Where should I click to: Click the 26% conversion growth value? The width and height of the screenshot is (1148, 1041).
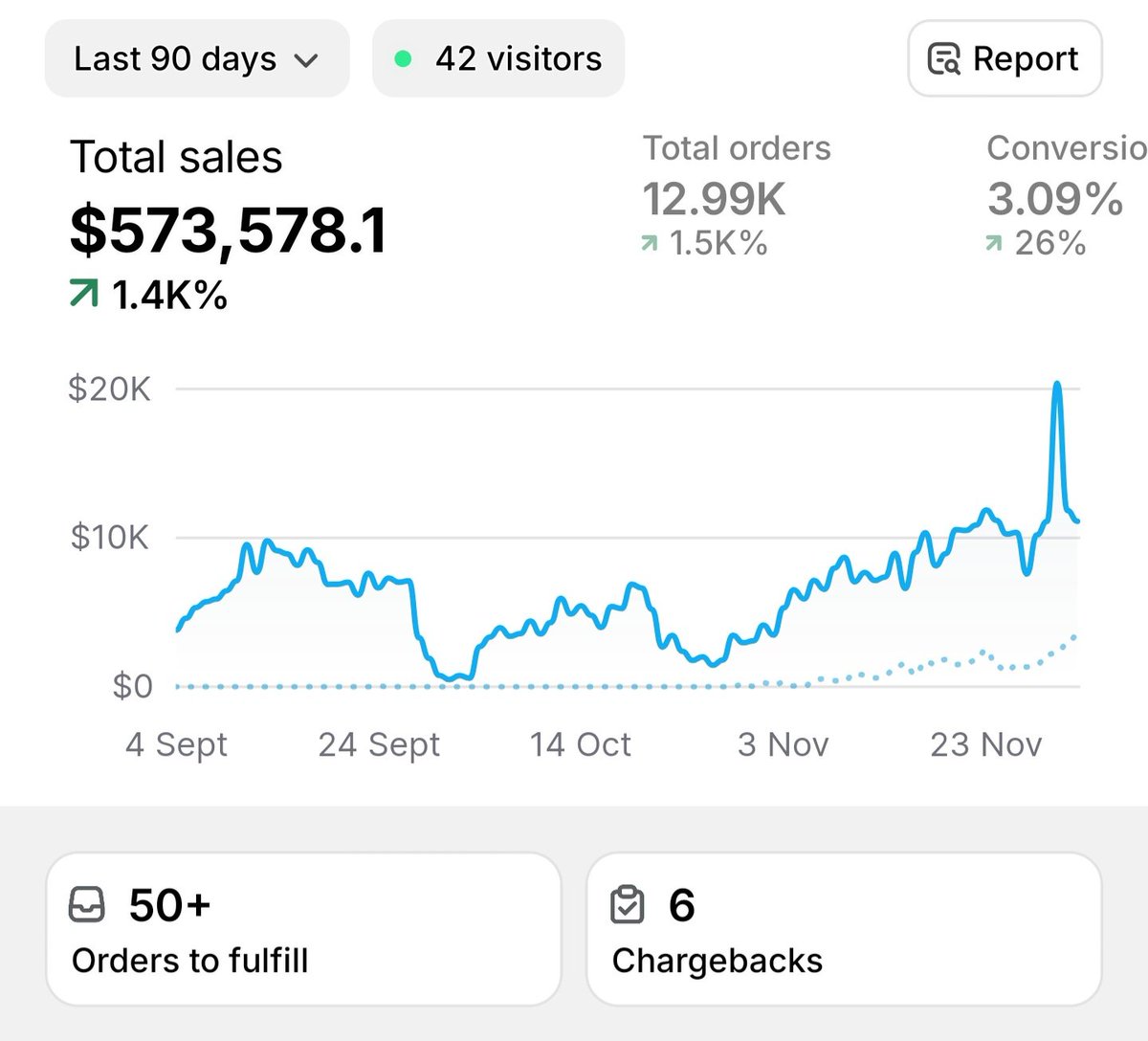[1050, 244]
